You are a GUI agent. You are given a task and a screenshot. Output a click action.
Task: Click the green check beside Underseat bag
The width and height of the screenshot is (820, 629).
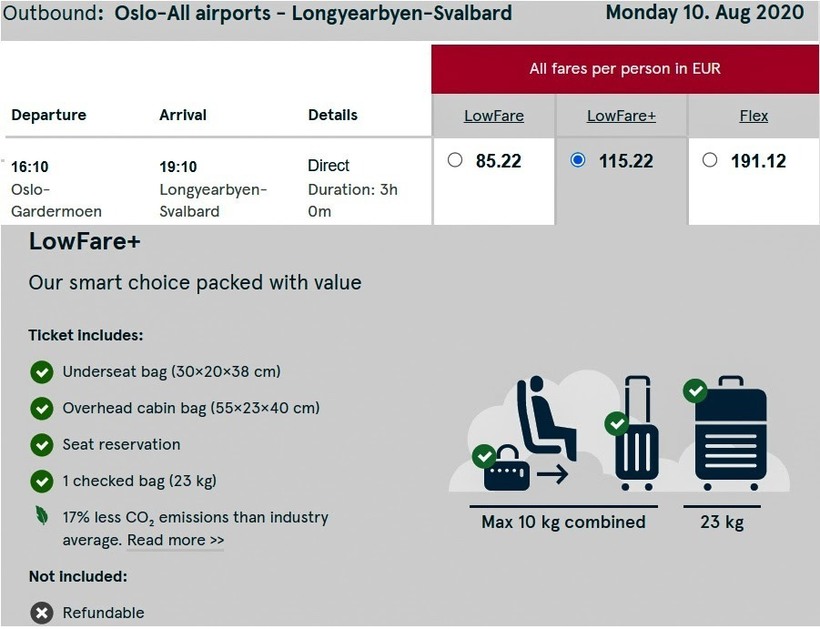click(41, 373)
